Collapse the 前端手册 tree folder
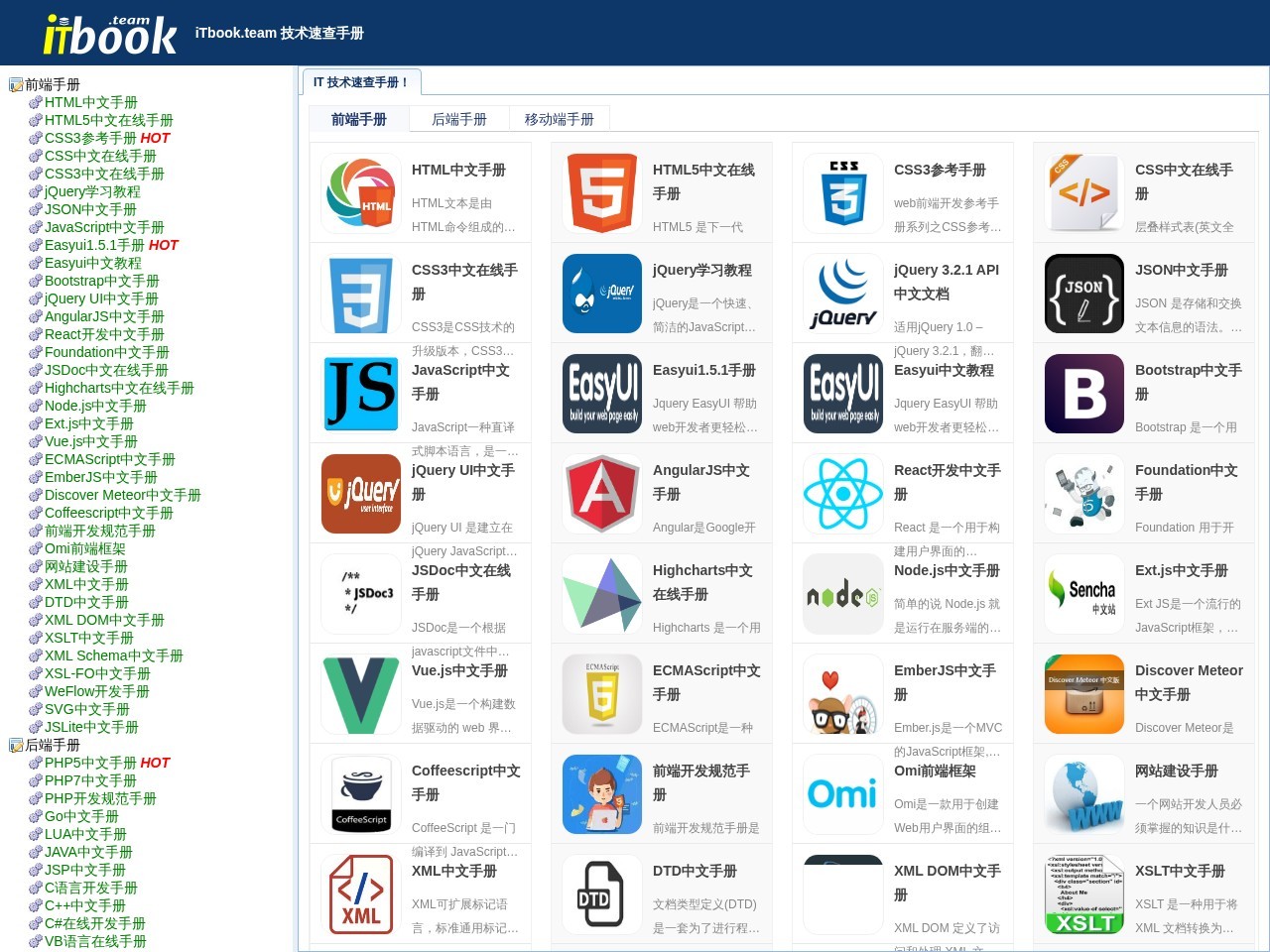Image resolution: width=1270 pixels, height=952 pixels. coord(16,85)
